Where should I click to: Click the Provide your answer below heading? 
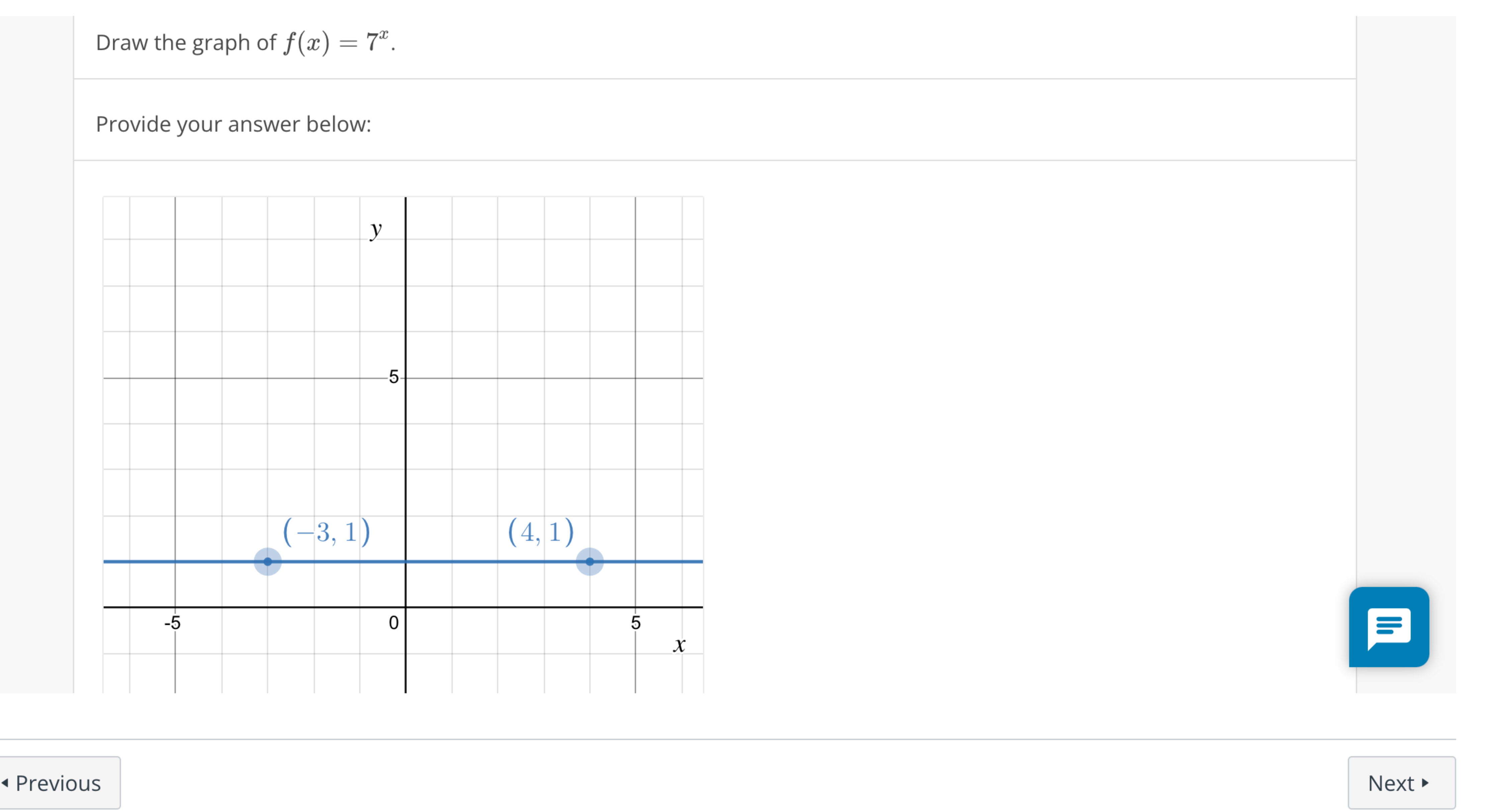pyautogui.click(x=234, y=124)
